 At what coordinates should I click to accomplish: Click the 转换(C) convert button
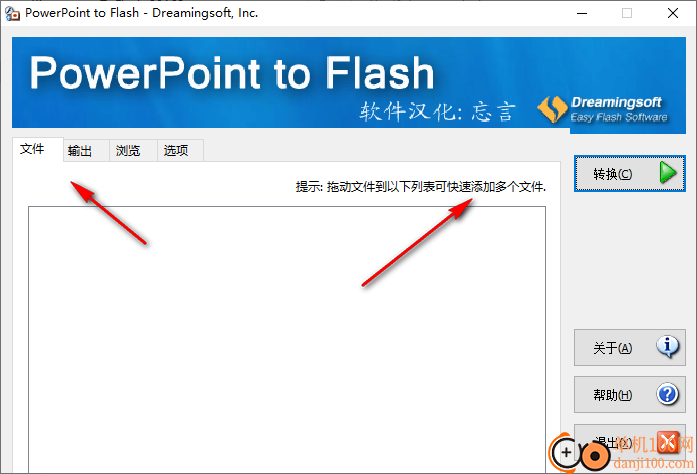[629, 174]
